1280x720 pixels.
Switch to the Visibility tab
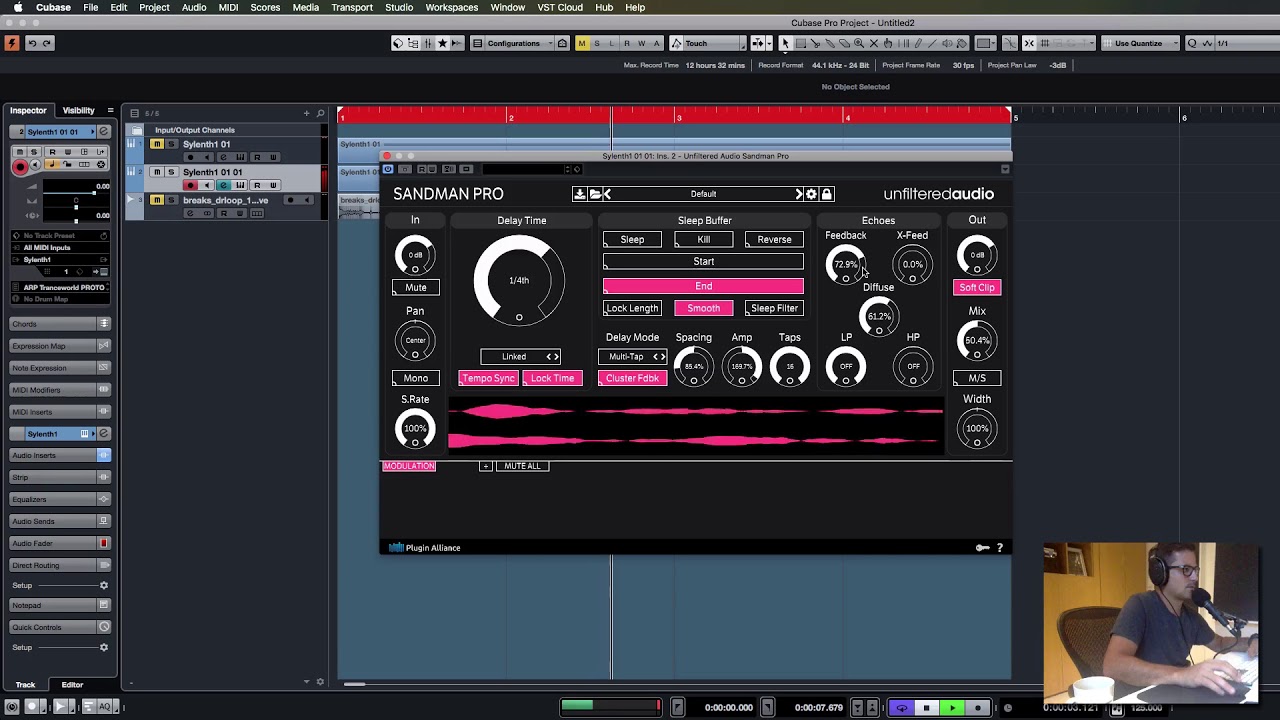79,110
